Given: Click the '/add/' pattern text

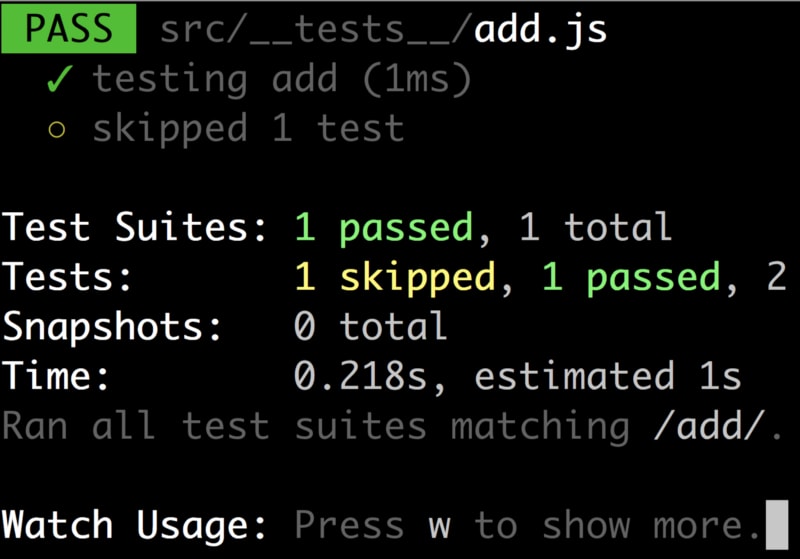Looking at the screenshot, I should (710, 426).
